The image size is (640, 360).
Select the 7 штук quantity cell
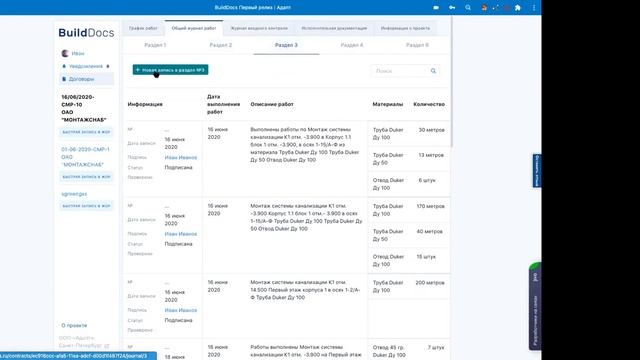tap(436, 347)
